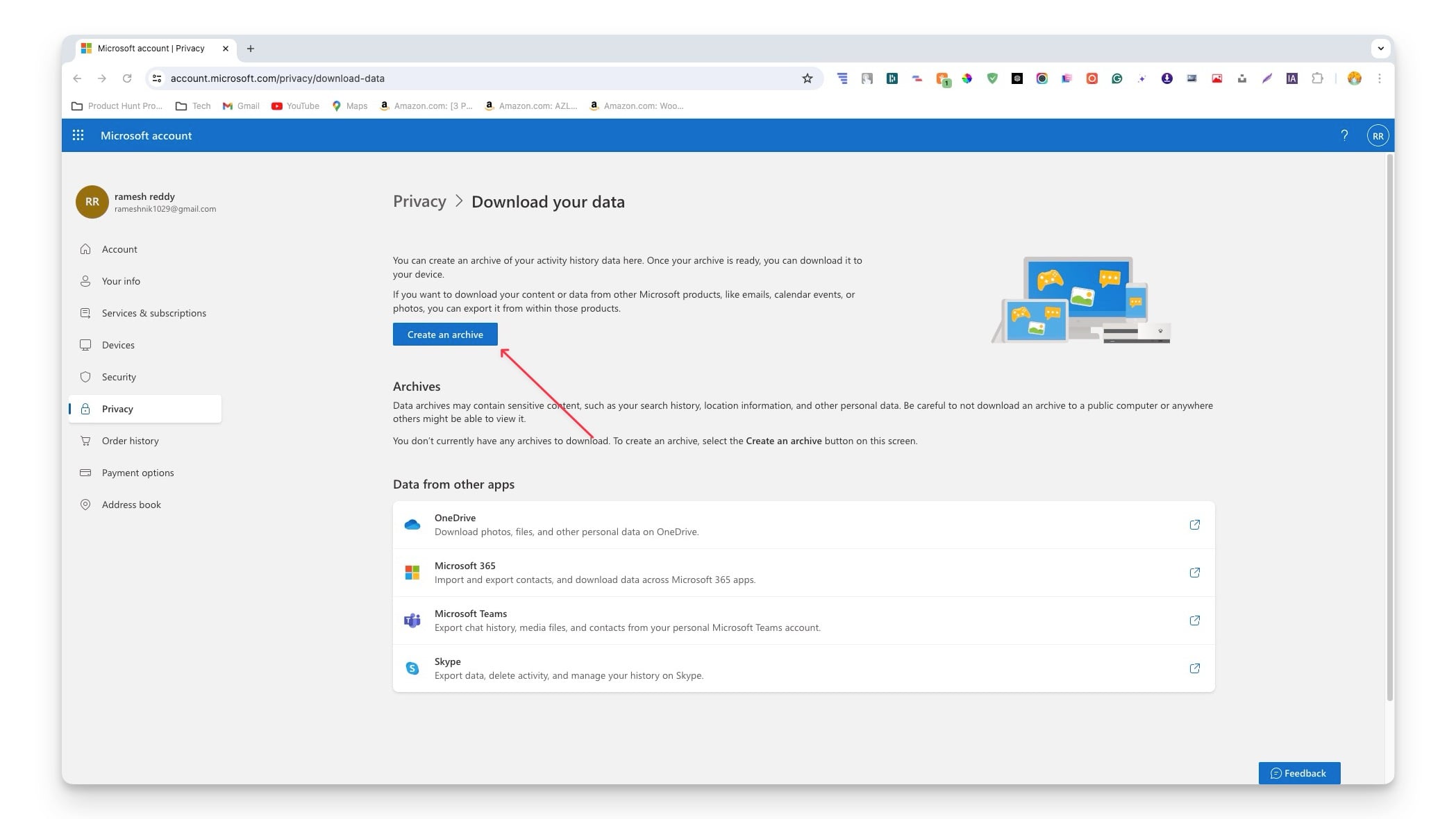Click the Chrome profile avatar
1456x819 pixels.
pos(1354,78)
